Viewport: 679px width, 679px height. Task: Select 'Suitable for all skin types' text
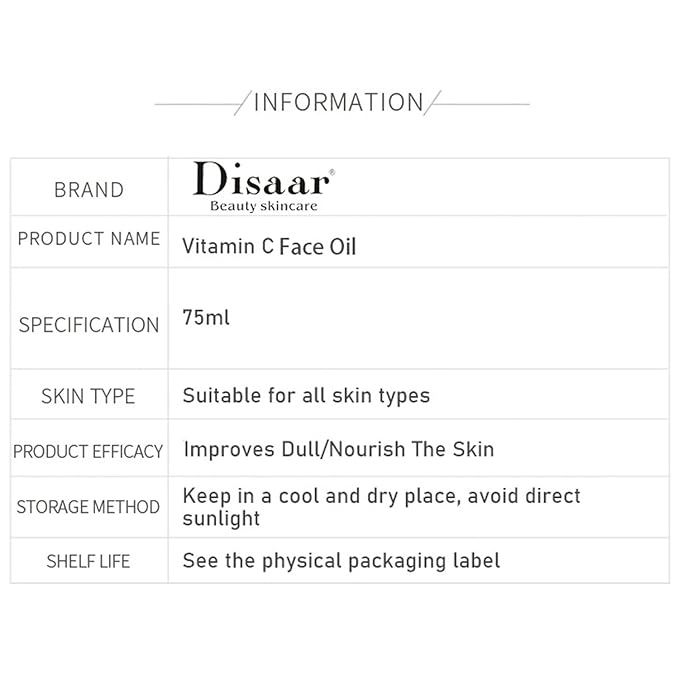(306, 395)
